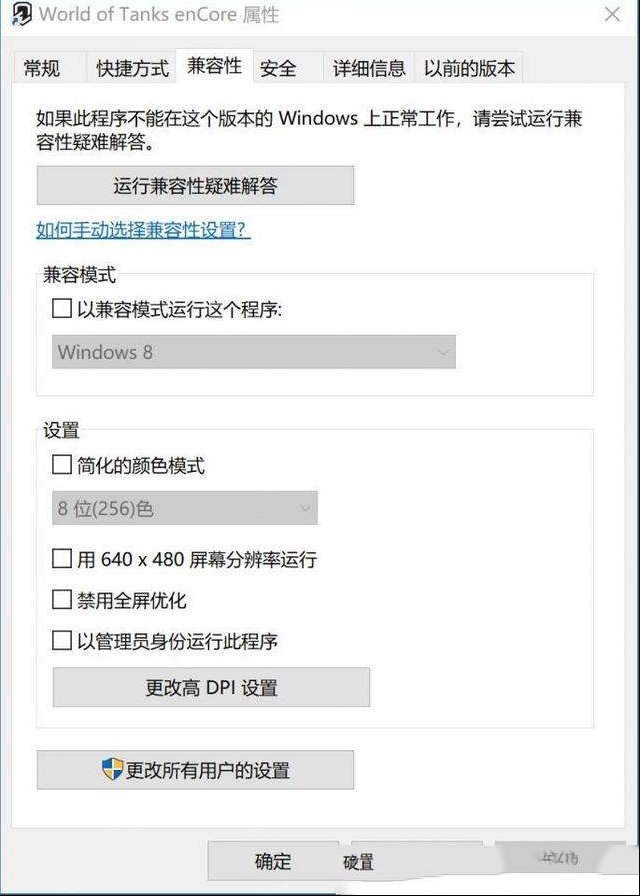Click the 更改高 DPI 设置 button
Image resolution: width=640 pixels, height=896 pixels.
pos(211,687)
